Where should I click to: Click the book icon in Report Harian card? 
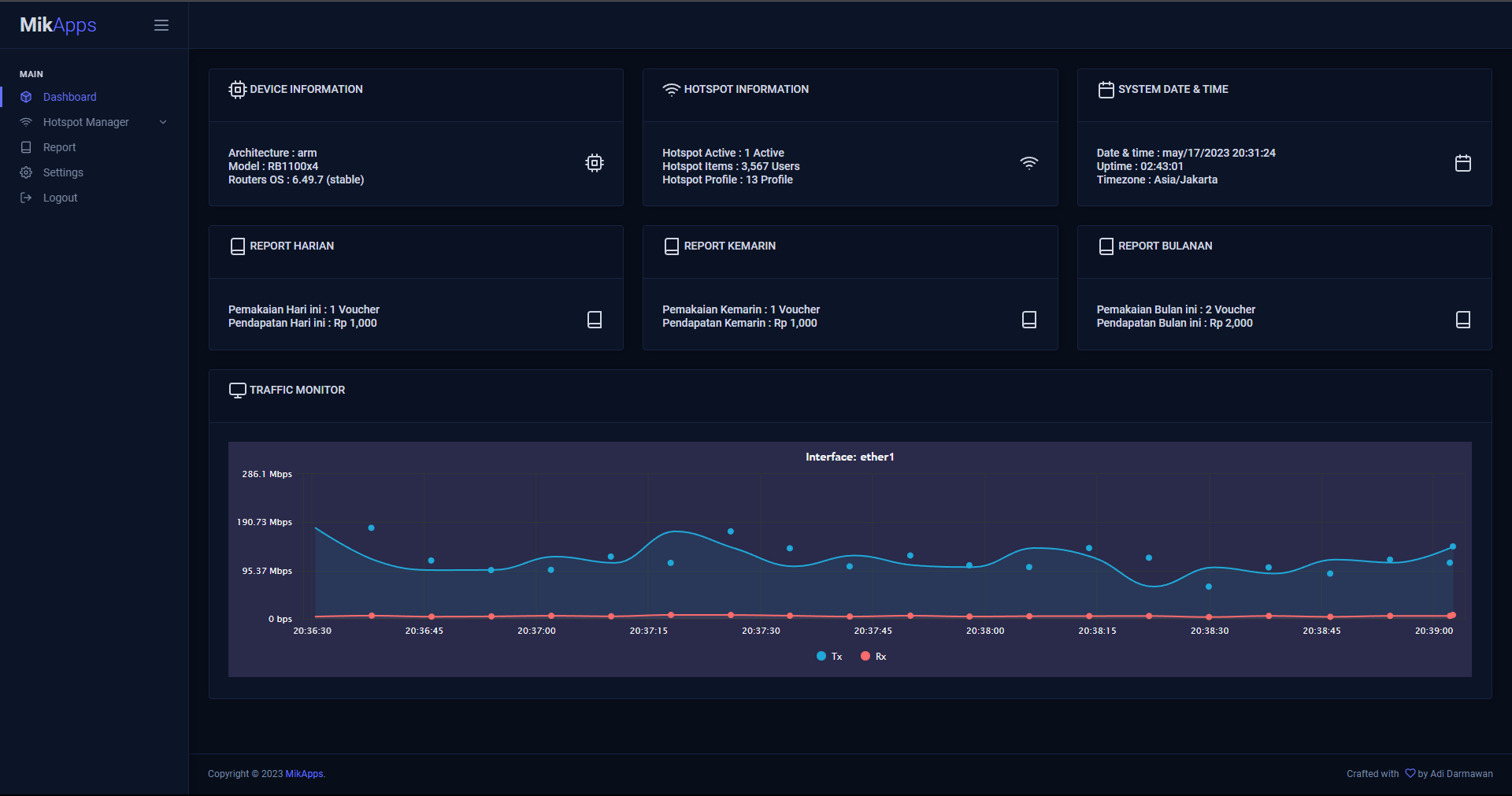pyautogui.click(x=595, y=320)
